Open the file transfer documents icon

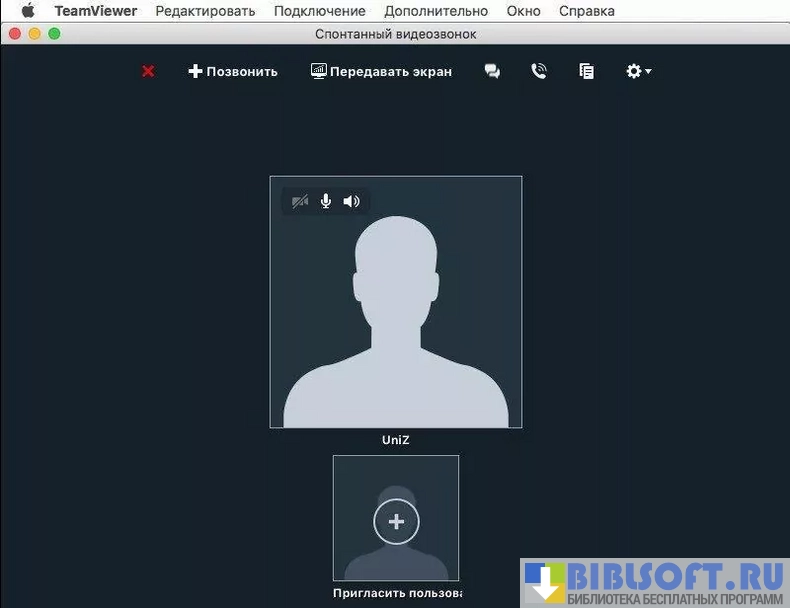tap(586, 71)
